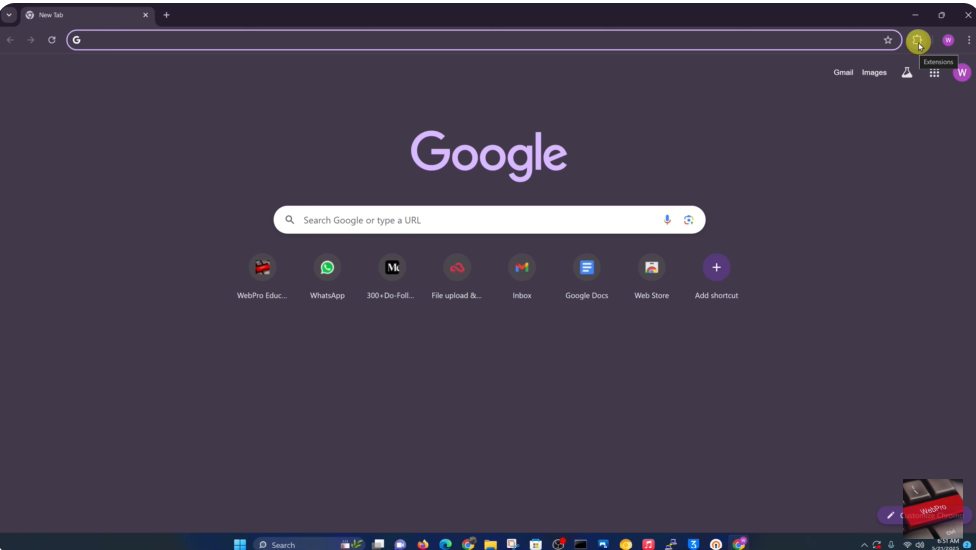Open the volume control in system tray
The width and height of the screenshot is (976, 550).
point(920,545)
